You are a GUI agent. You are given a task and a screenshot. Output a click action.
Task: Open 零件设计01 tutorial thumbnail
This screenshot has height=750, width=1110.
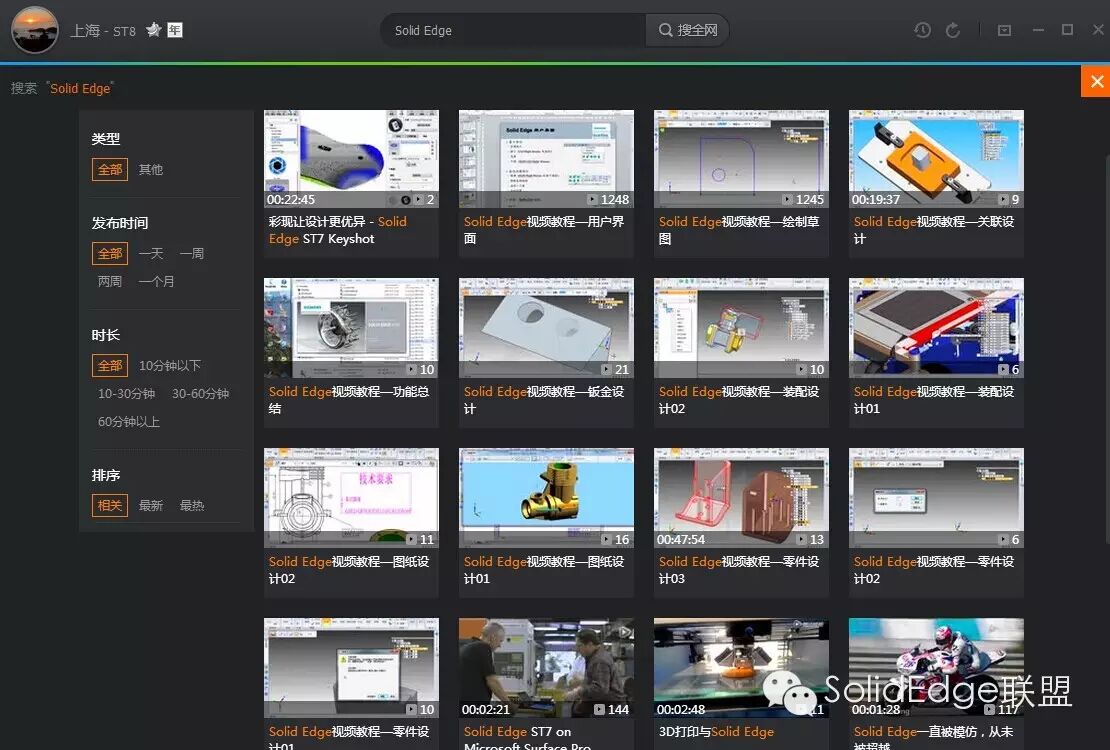pos(351,668)
